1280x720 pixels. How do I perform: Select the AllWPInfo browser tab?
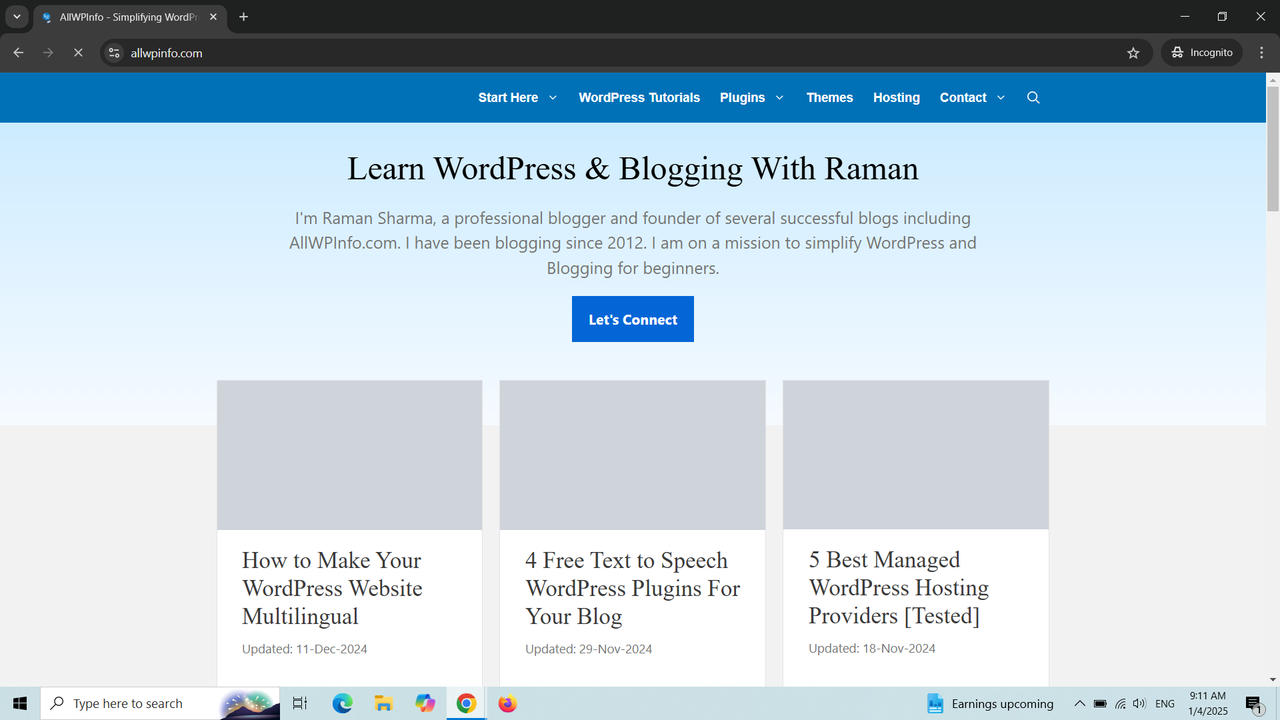click(x=129, y=17)
